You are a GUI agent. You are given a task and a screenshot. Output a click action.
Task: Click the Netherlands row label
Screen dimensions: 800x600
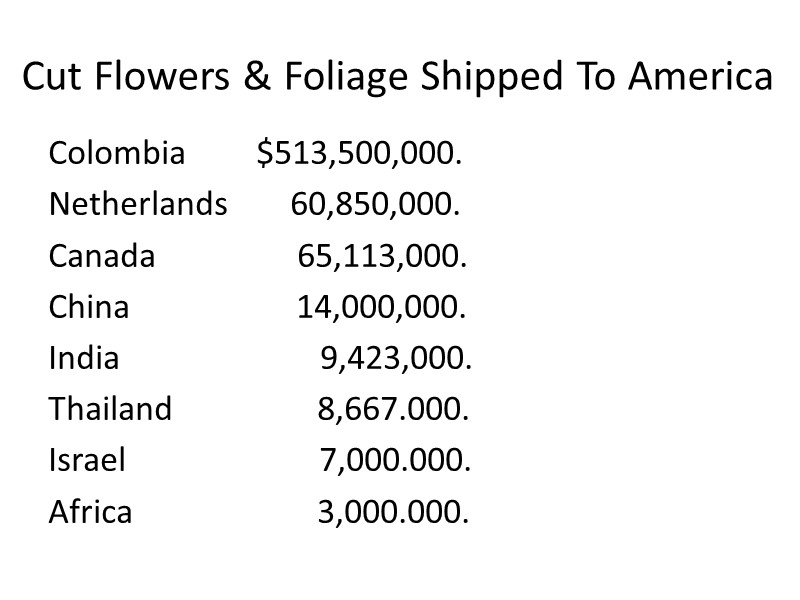tap(138, 205)
